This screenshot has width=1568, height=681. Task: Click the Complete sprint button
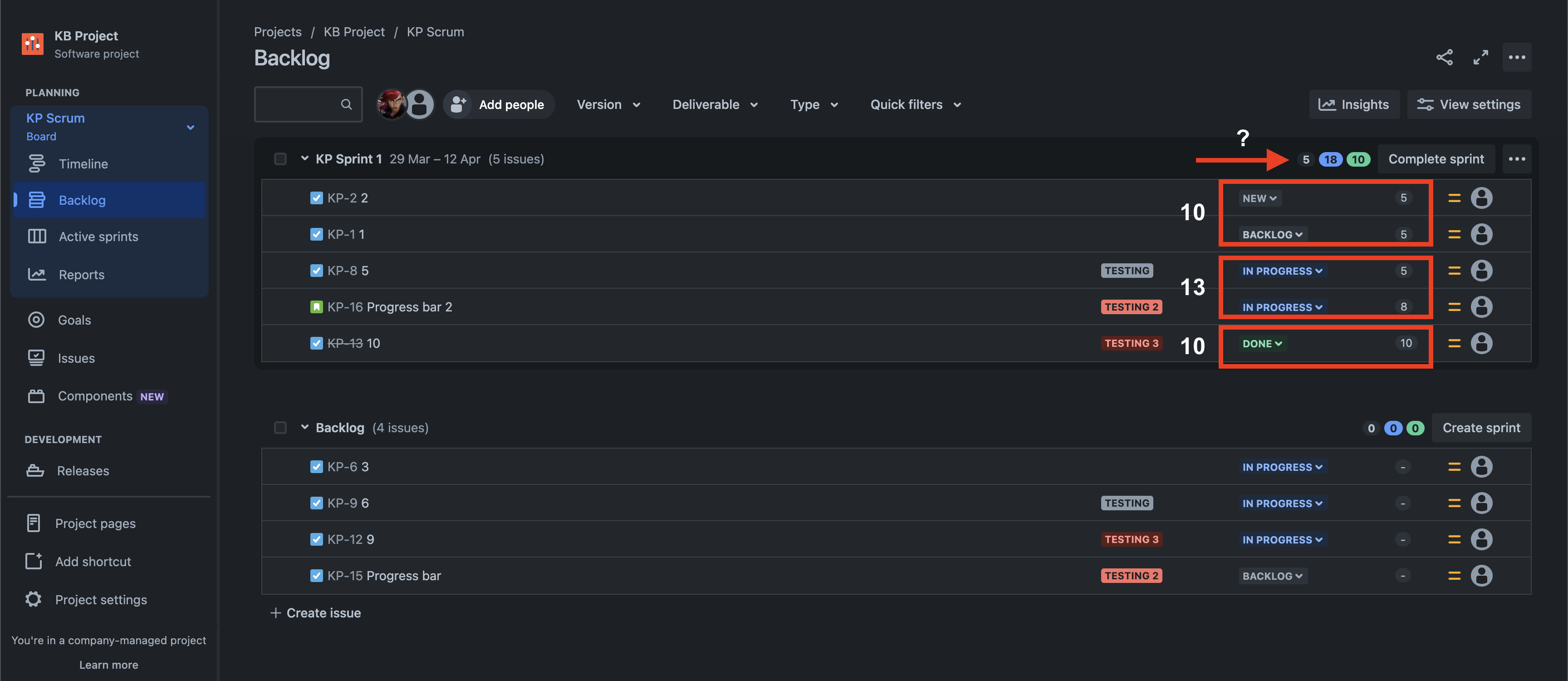(x=1436, y=159)
